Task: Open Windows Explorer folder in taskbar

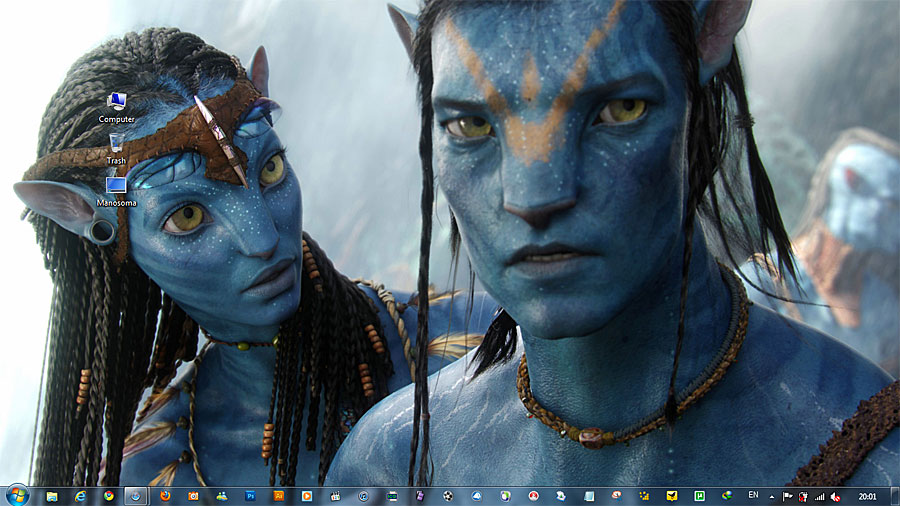Action: [x=52, y=496]
